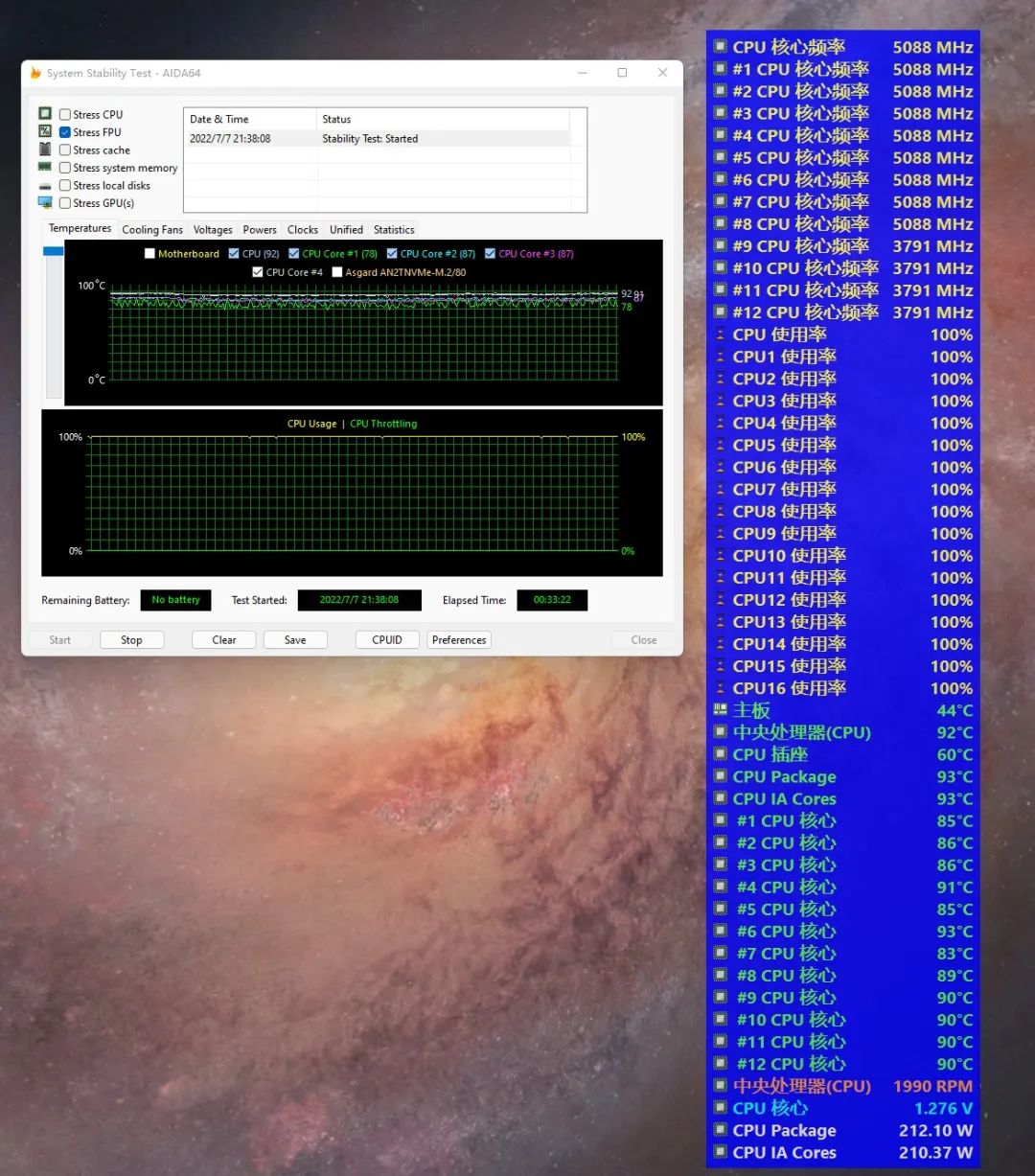Click the chip icon beside CPU Package temperature
This screenshot has width=1035, height=1176.
(x=720, y=776)
